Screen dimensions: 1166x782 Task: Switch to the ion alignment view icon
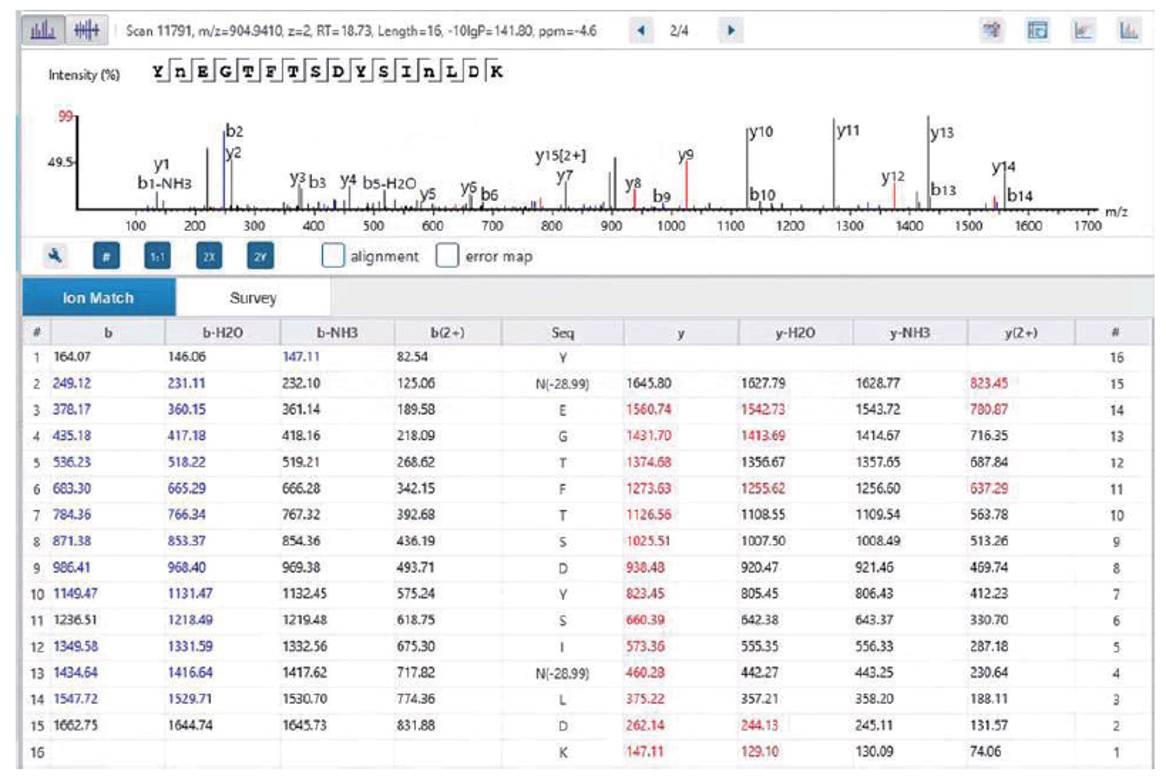tap(87, 30)
